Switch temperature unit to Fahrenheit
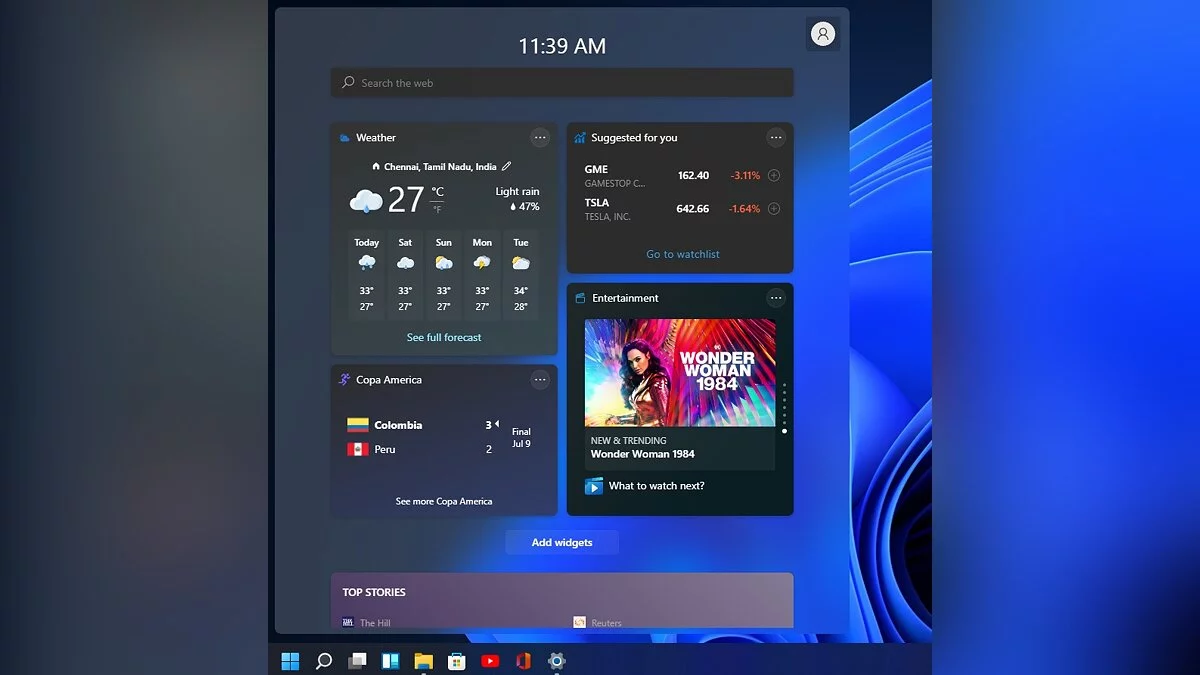 (x=437, y=209)
